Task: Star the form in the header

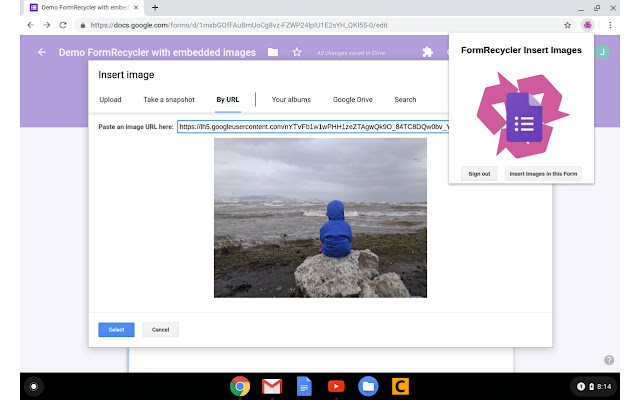Action: 297,52
